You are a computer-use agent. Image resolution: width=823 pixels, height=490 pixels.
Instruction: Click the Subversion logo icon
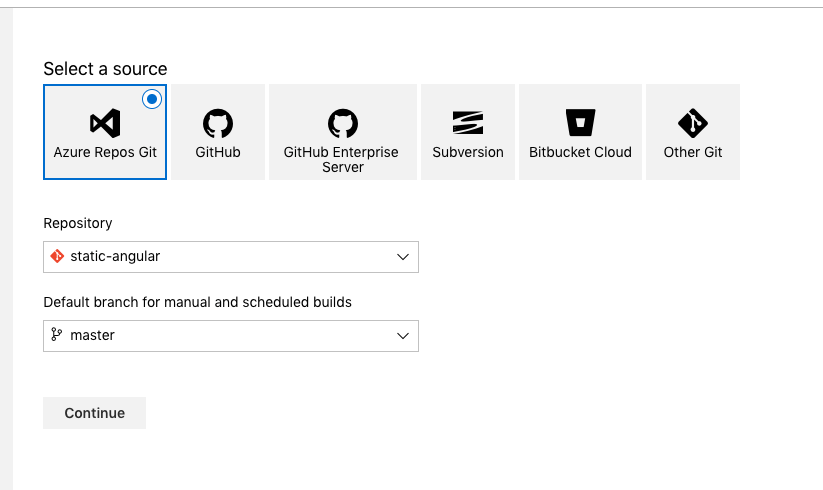click(468, 123)
